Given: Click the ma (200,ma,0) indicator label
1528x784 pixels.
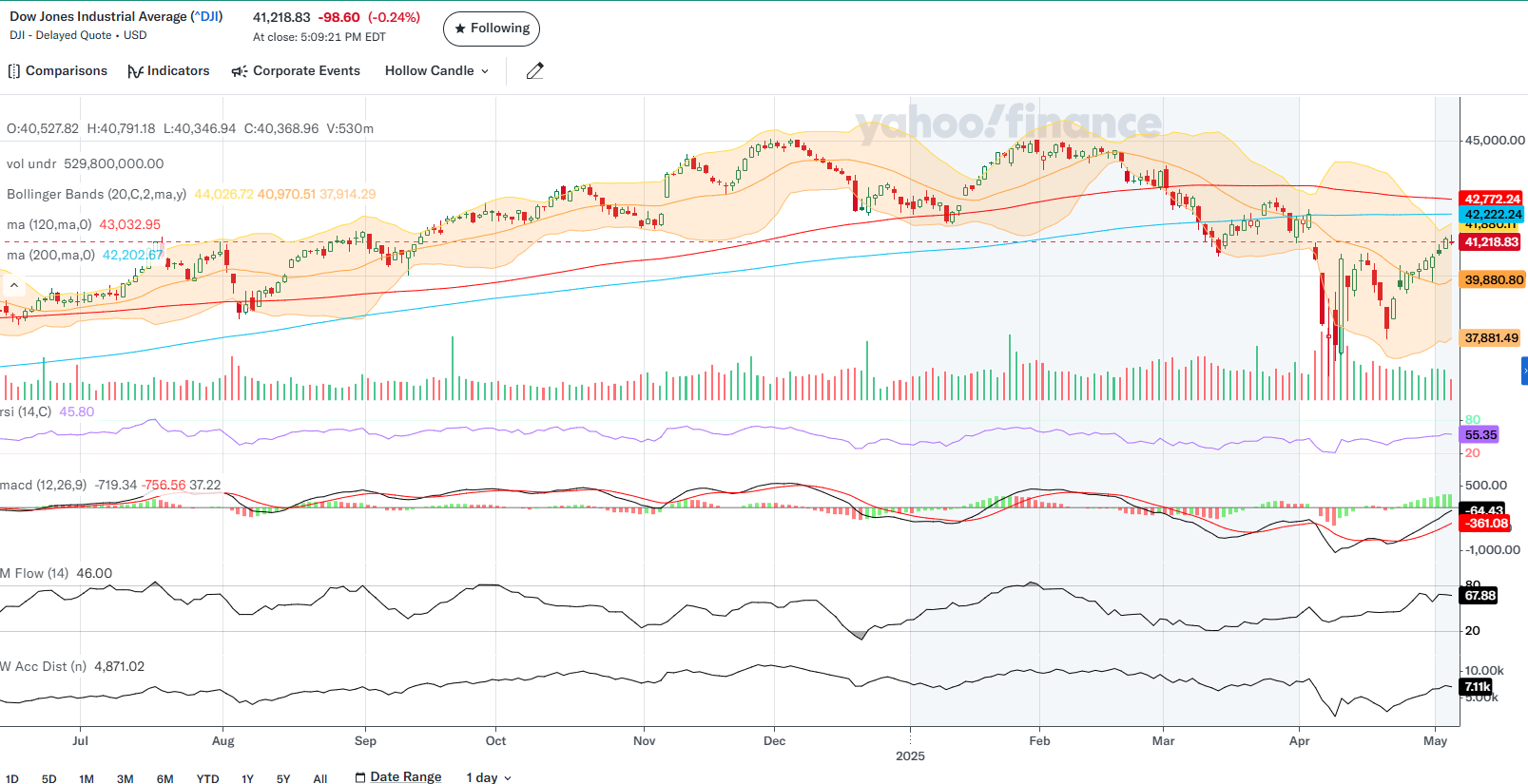Looking at the screenshot, I should point(50,255).
